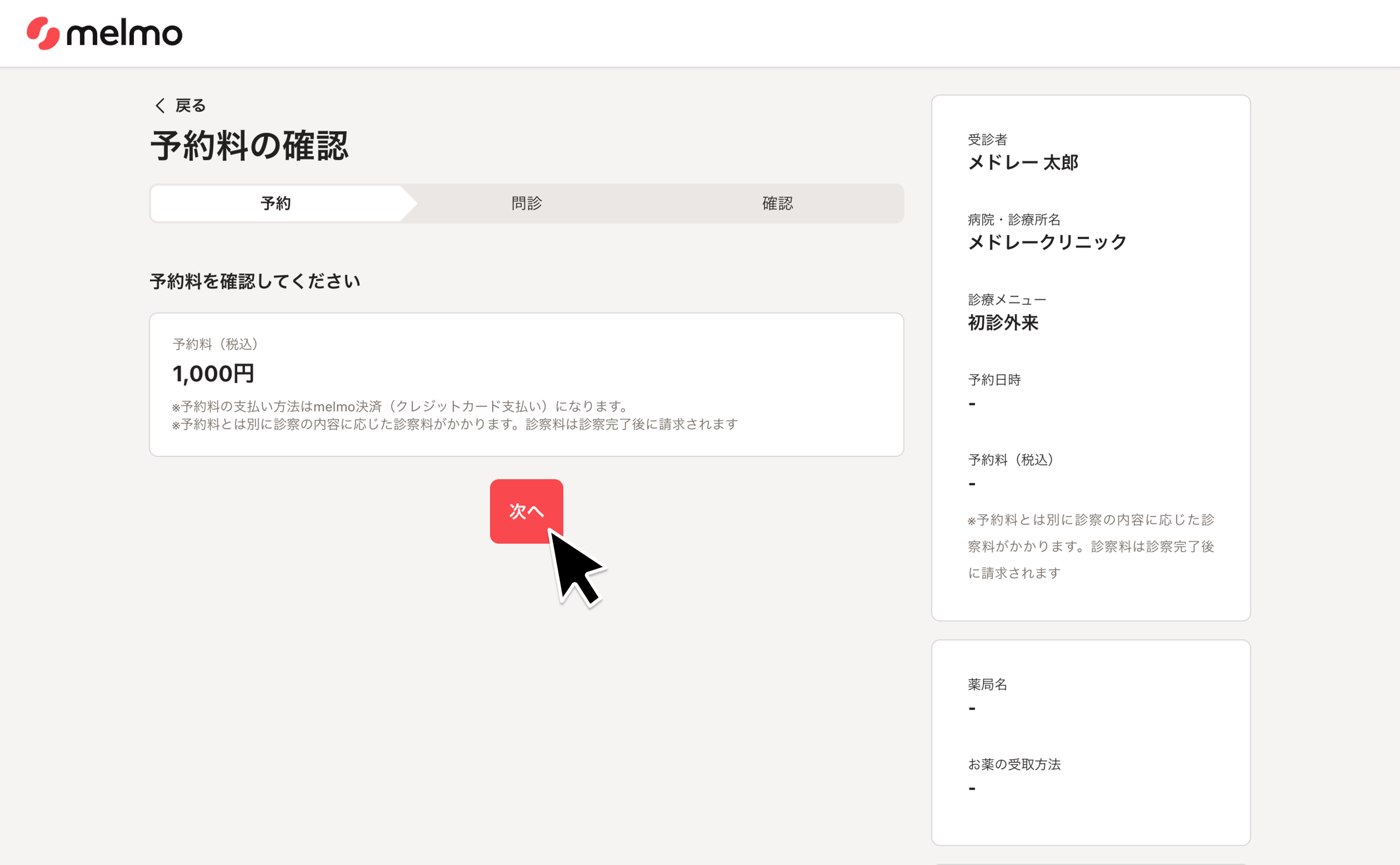1400x865 pixels.
Task: Switch to the 予約 step tab
Action: [x=276, y=203]
